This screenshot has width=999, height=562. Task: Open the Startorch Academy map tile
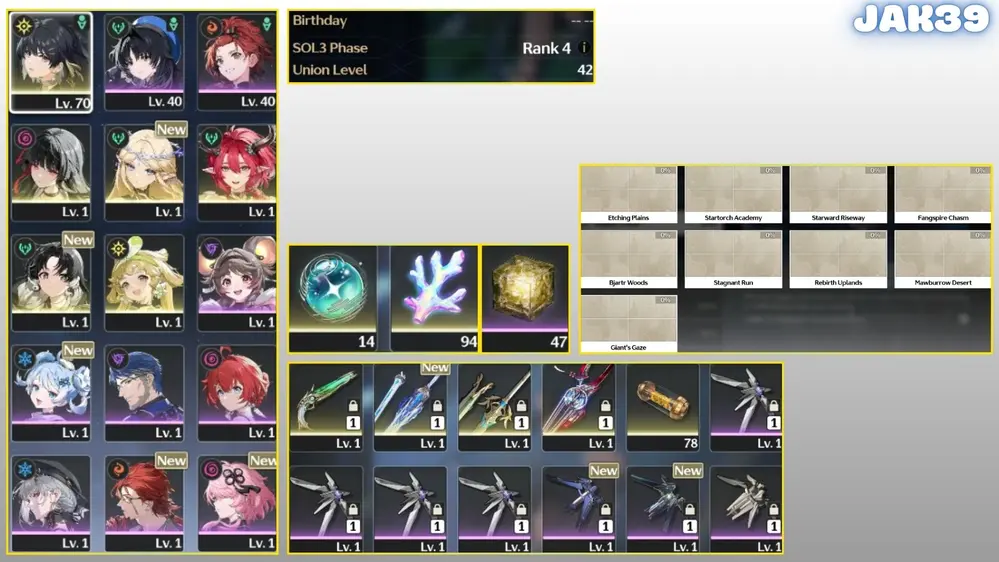pos(733,194)
